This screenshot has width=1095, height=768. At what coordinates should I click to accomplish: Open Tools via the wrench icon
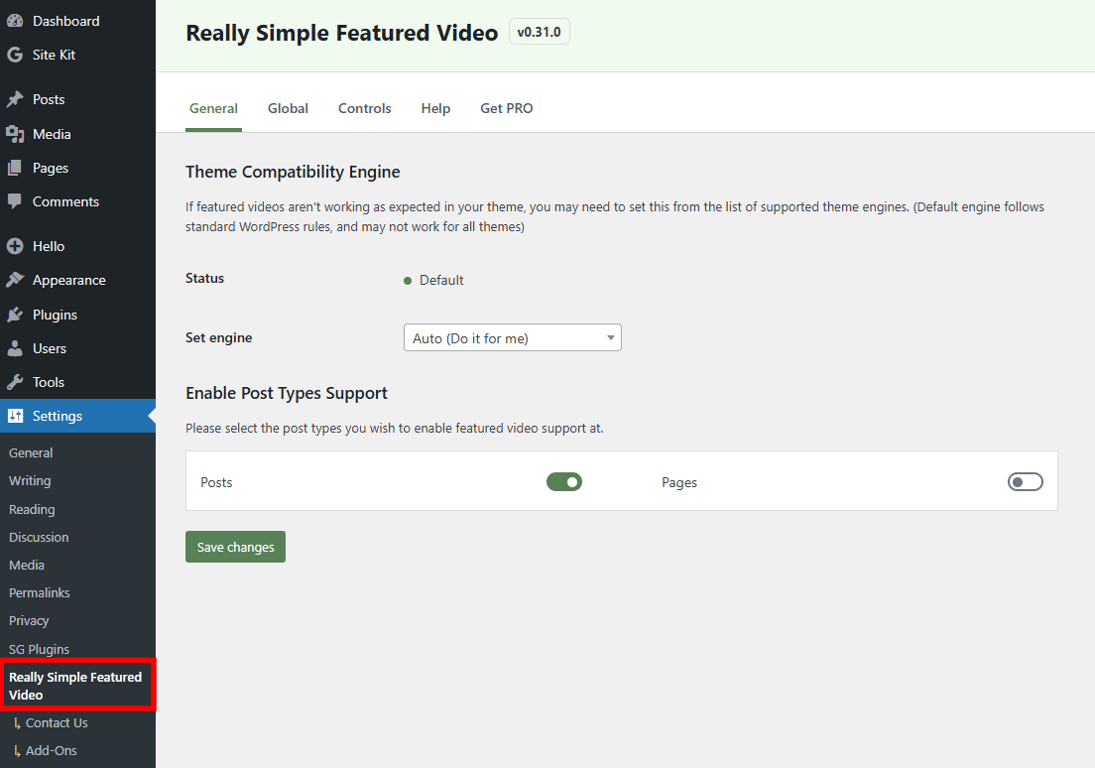(20, 382)
